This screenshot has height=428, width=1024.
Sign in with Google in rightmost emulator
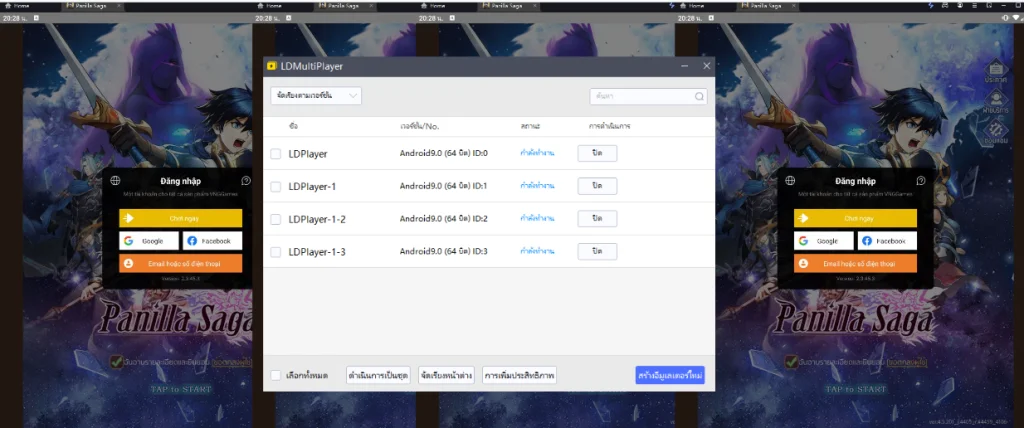coord(823,241)
